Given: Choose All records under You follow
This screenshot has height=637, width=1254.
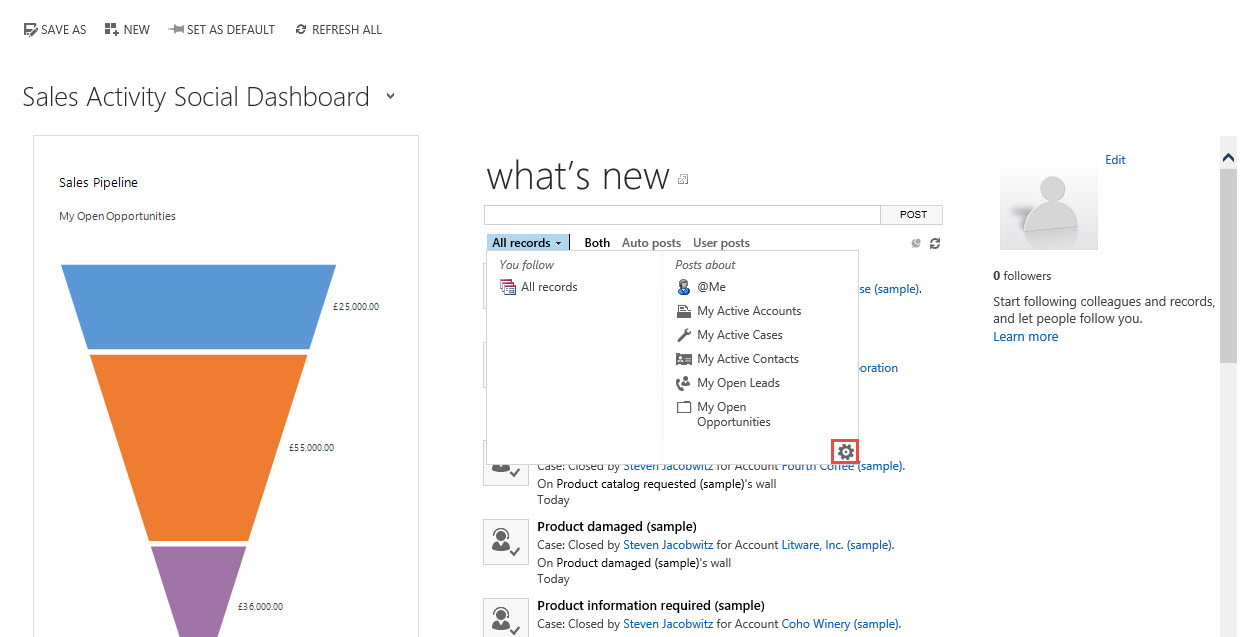Looking at the screenshot, I should (x=548, y=287).
